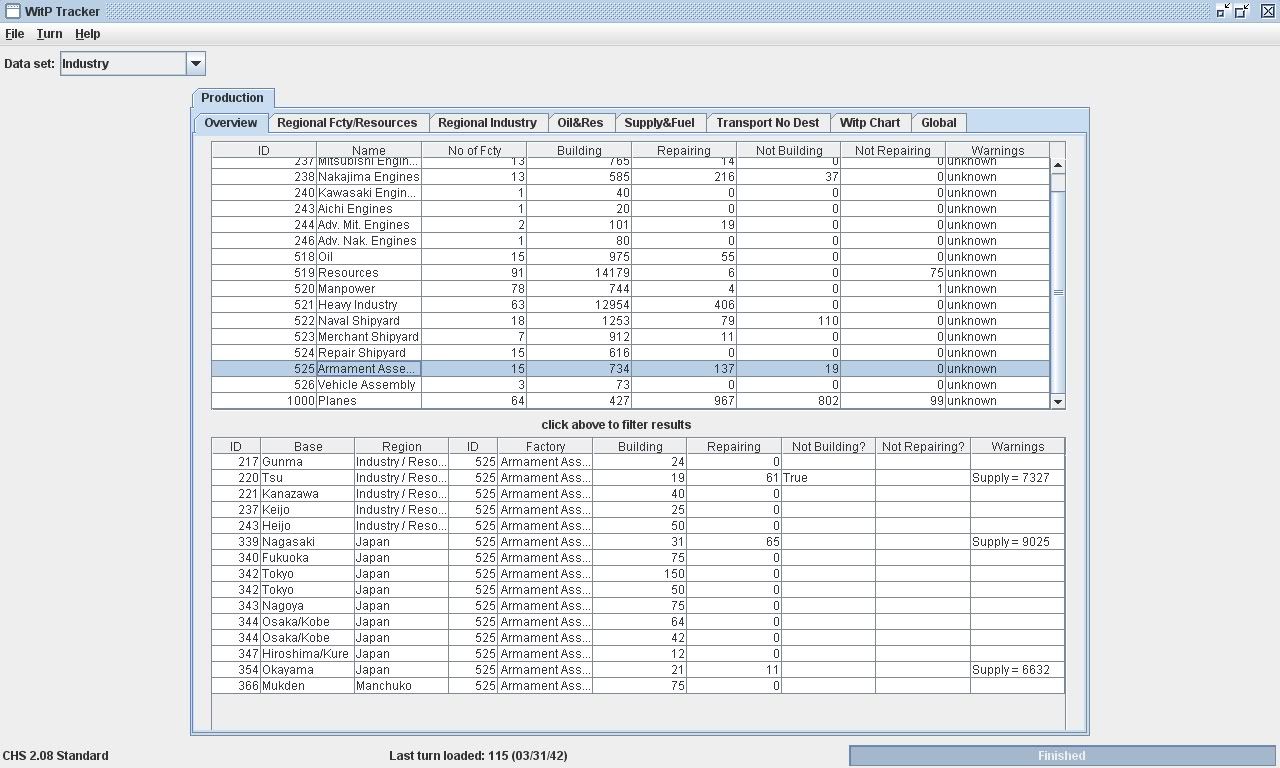
Task: Sort top table by Not Repairing column
Action: (892, 151)
